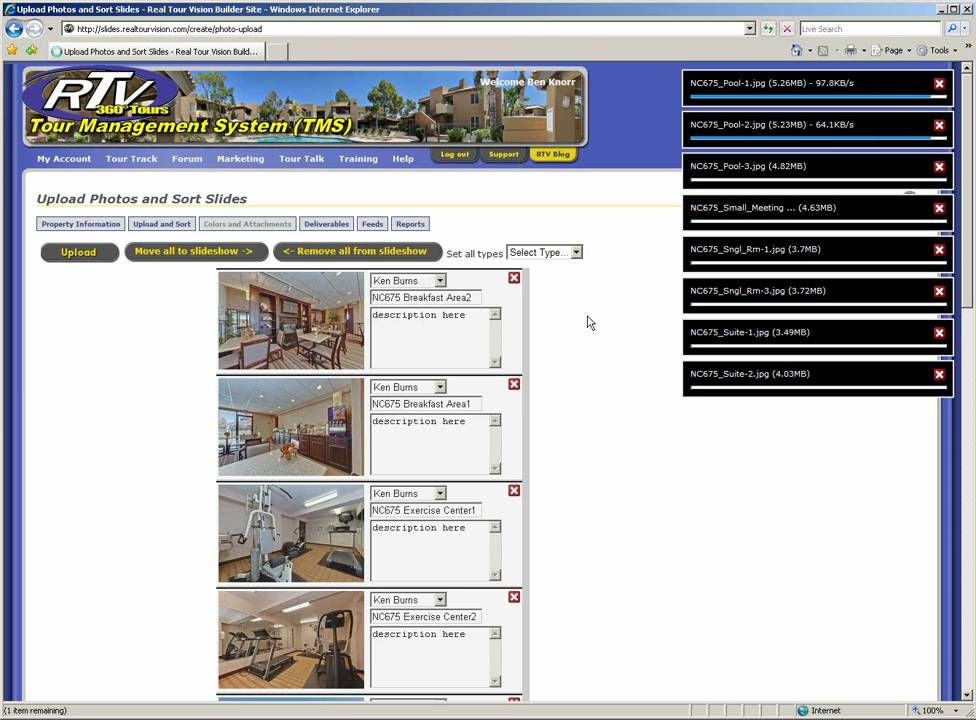Click description box for Exercise Center2
The image size is (976, 720).
click(436, 657)
